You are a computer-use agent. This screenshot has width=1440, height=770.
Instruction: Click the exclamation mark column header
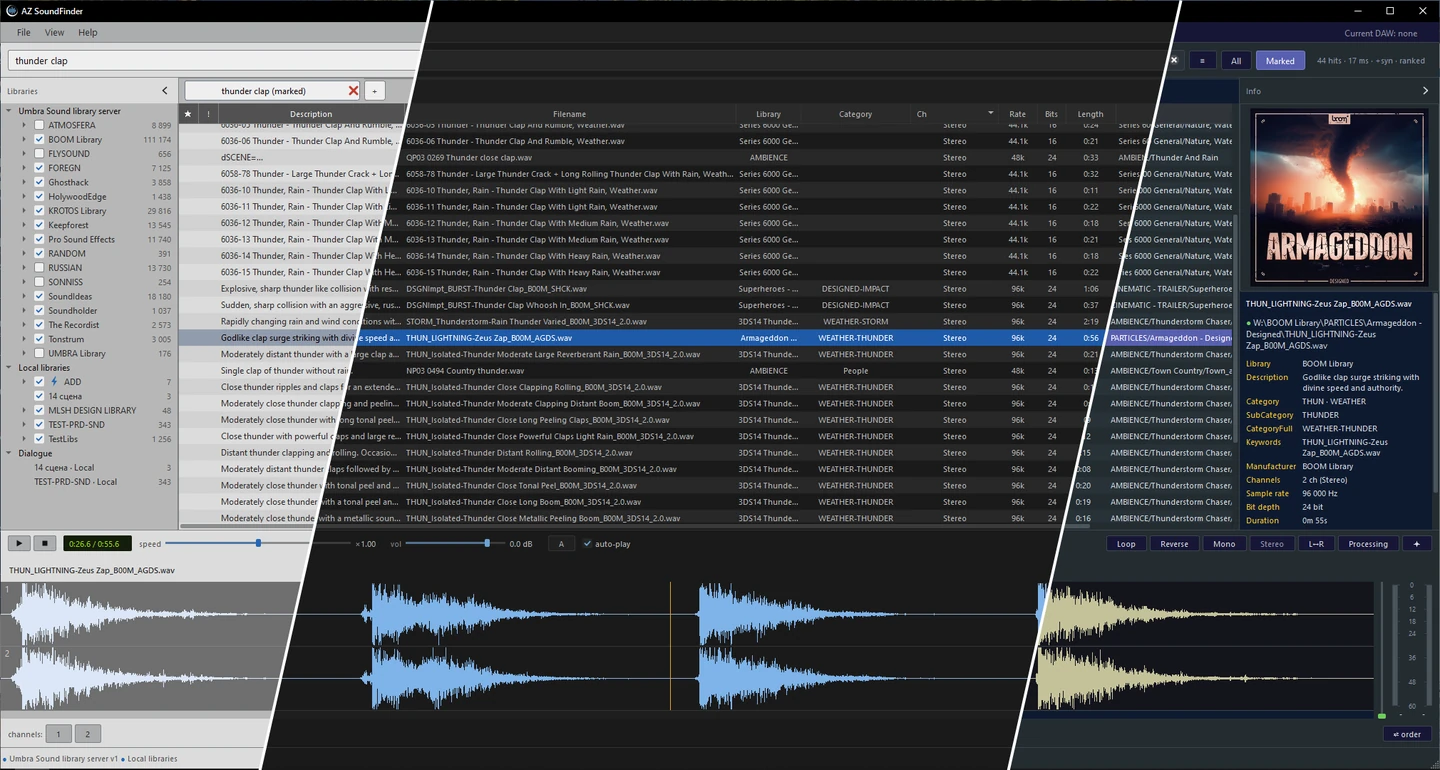point(208,114)
